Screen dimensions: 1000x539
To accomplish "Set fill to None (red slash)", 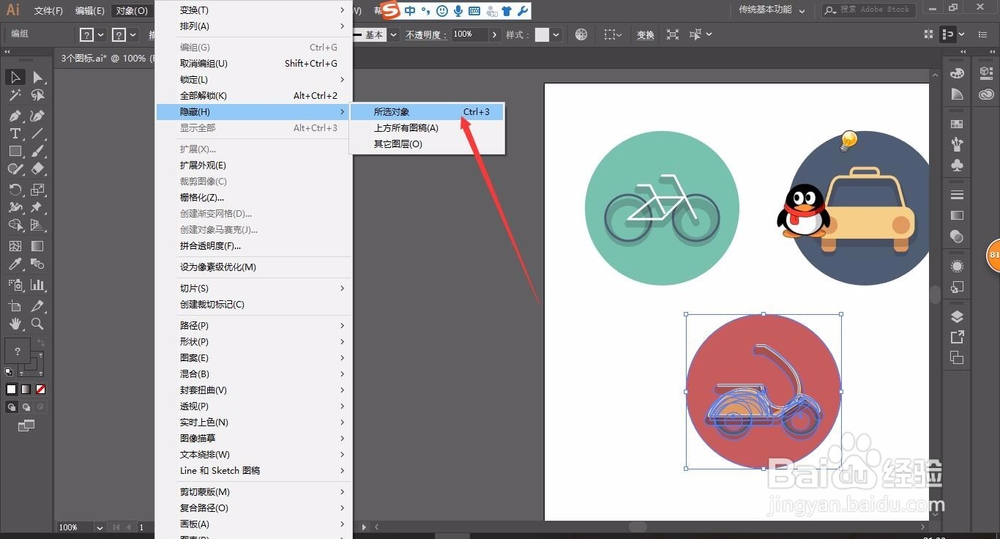I will [40, 389].
